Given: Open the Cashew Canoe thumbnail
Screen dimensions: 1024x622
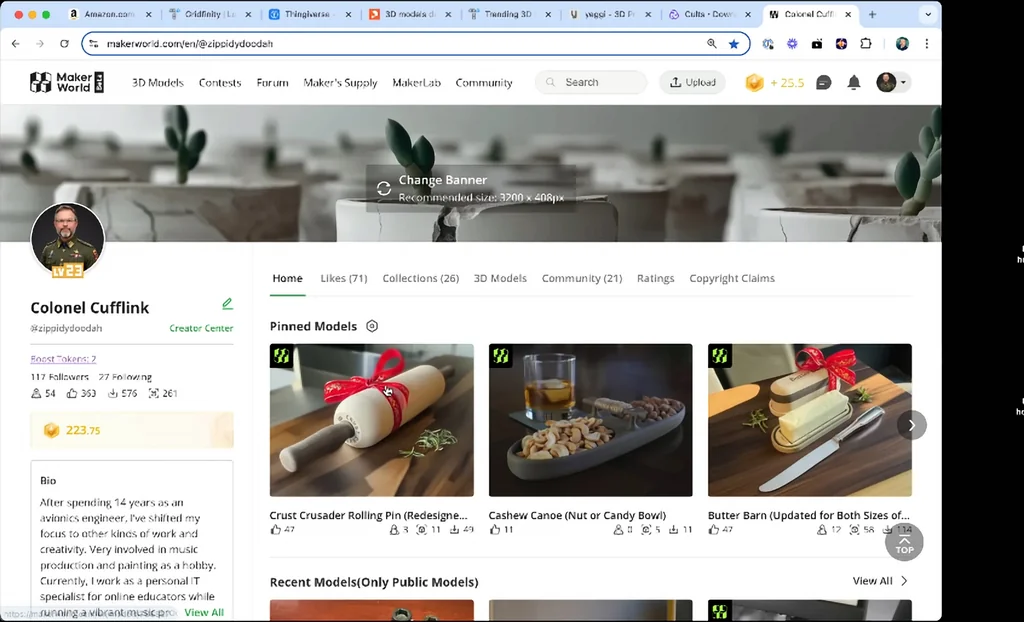Looking at the screenshot, I should coord(590,420).
